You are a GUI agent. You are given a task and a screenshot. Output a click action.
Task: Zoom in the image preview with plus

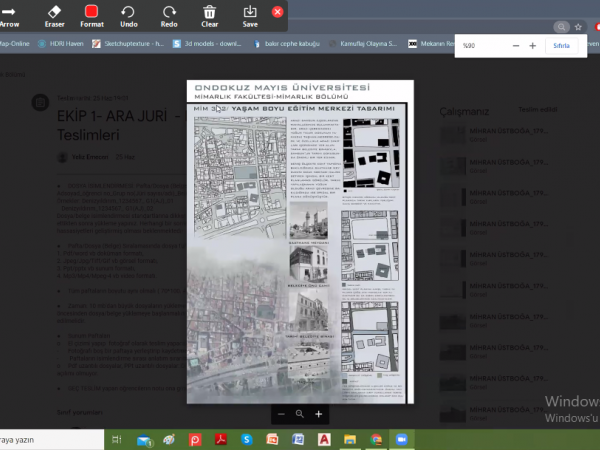[318, 414]
